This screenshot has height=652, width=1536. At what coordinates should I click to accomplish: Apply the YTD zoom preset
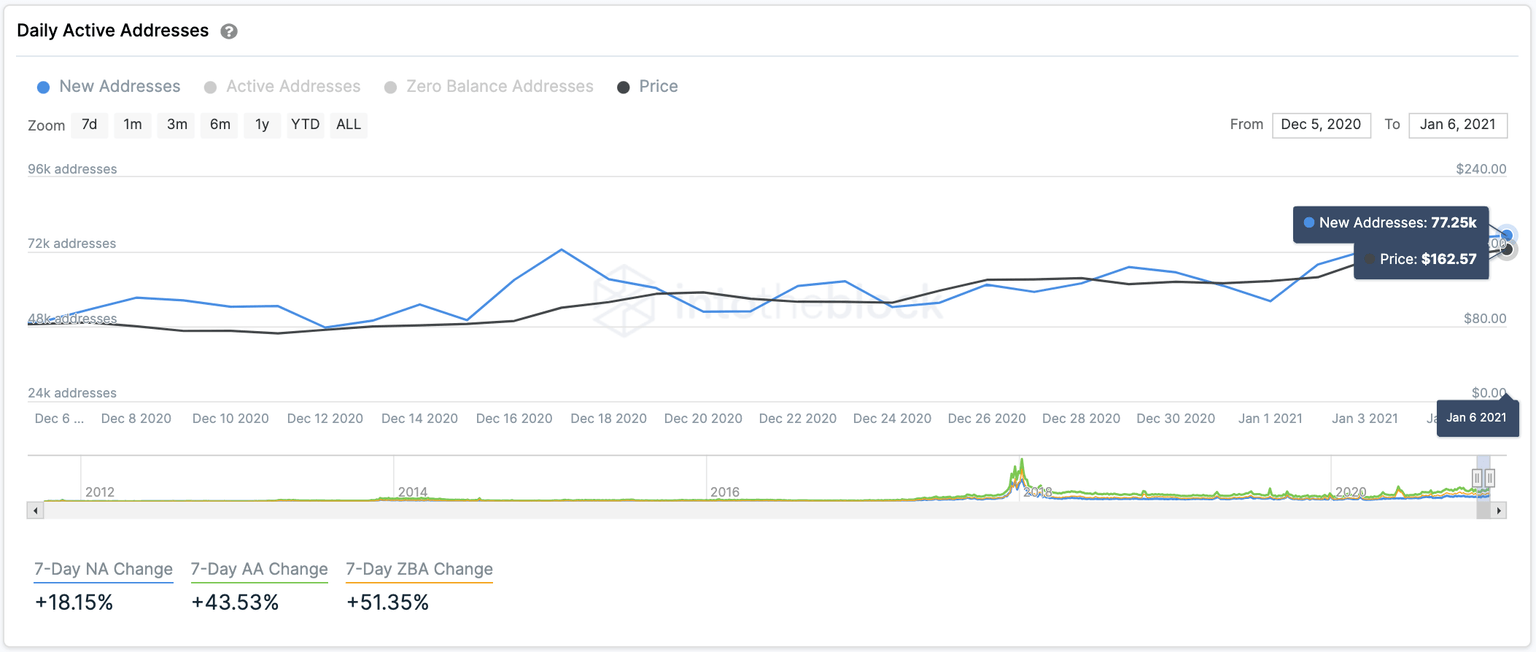click(305, 124)
